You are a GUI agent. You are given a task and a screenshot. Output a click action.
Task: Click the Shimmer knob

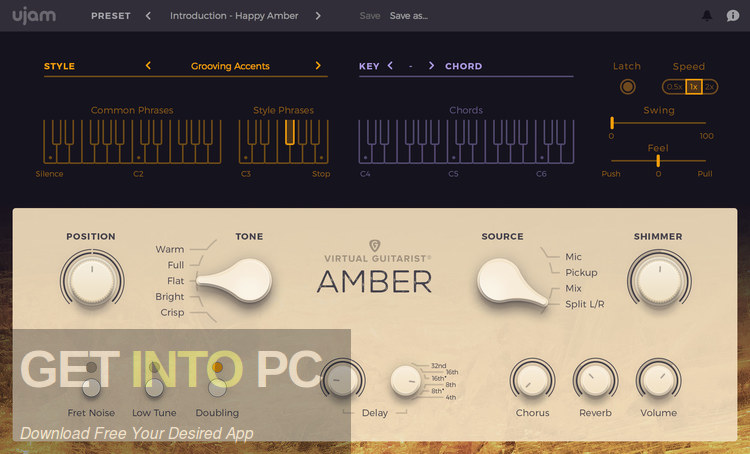click(659, 279)
